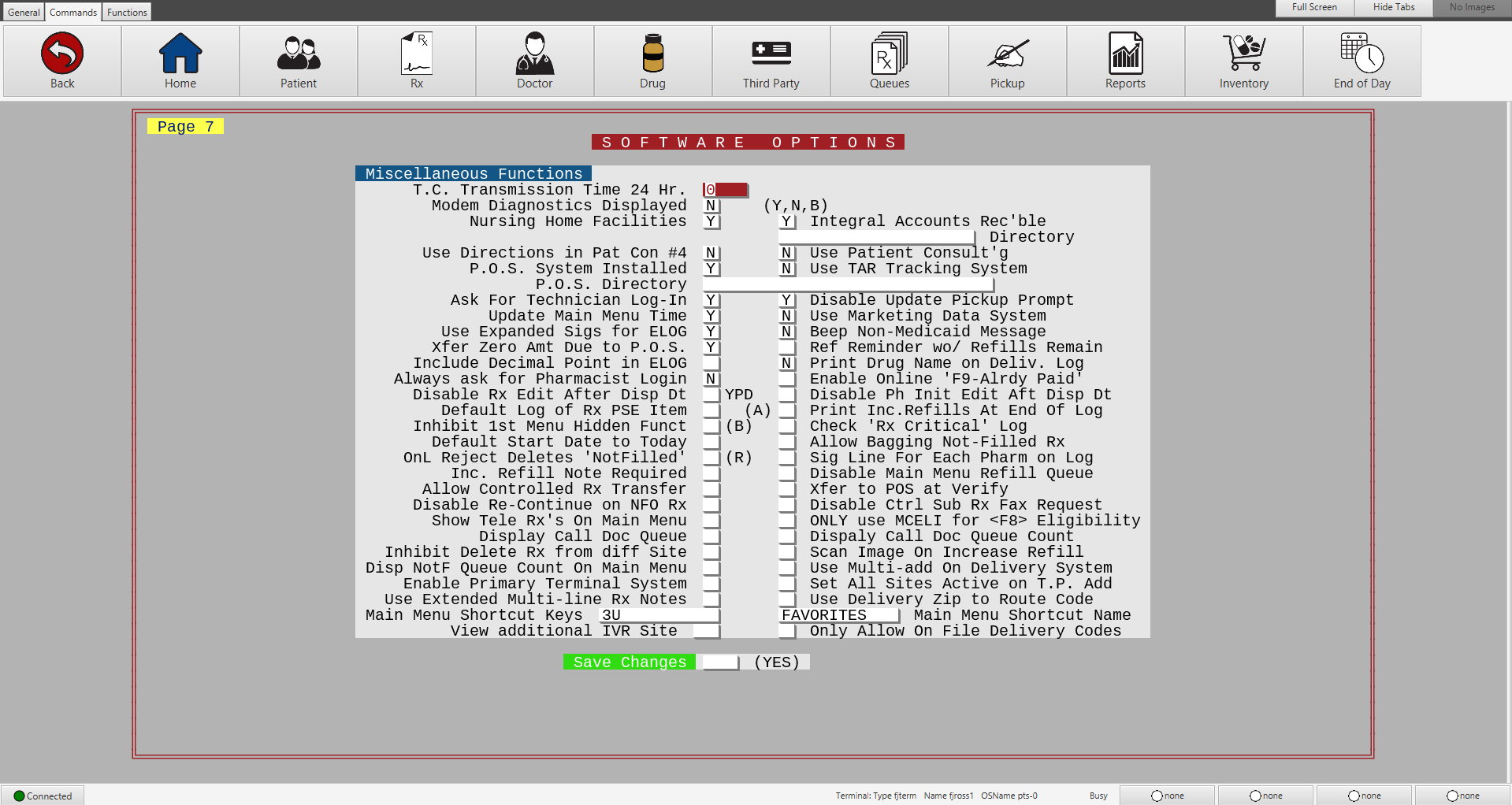The image size is (1512, 805).
Task: Click the Back arrow icon
Action: tap(62, 54)
